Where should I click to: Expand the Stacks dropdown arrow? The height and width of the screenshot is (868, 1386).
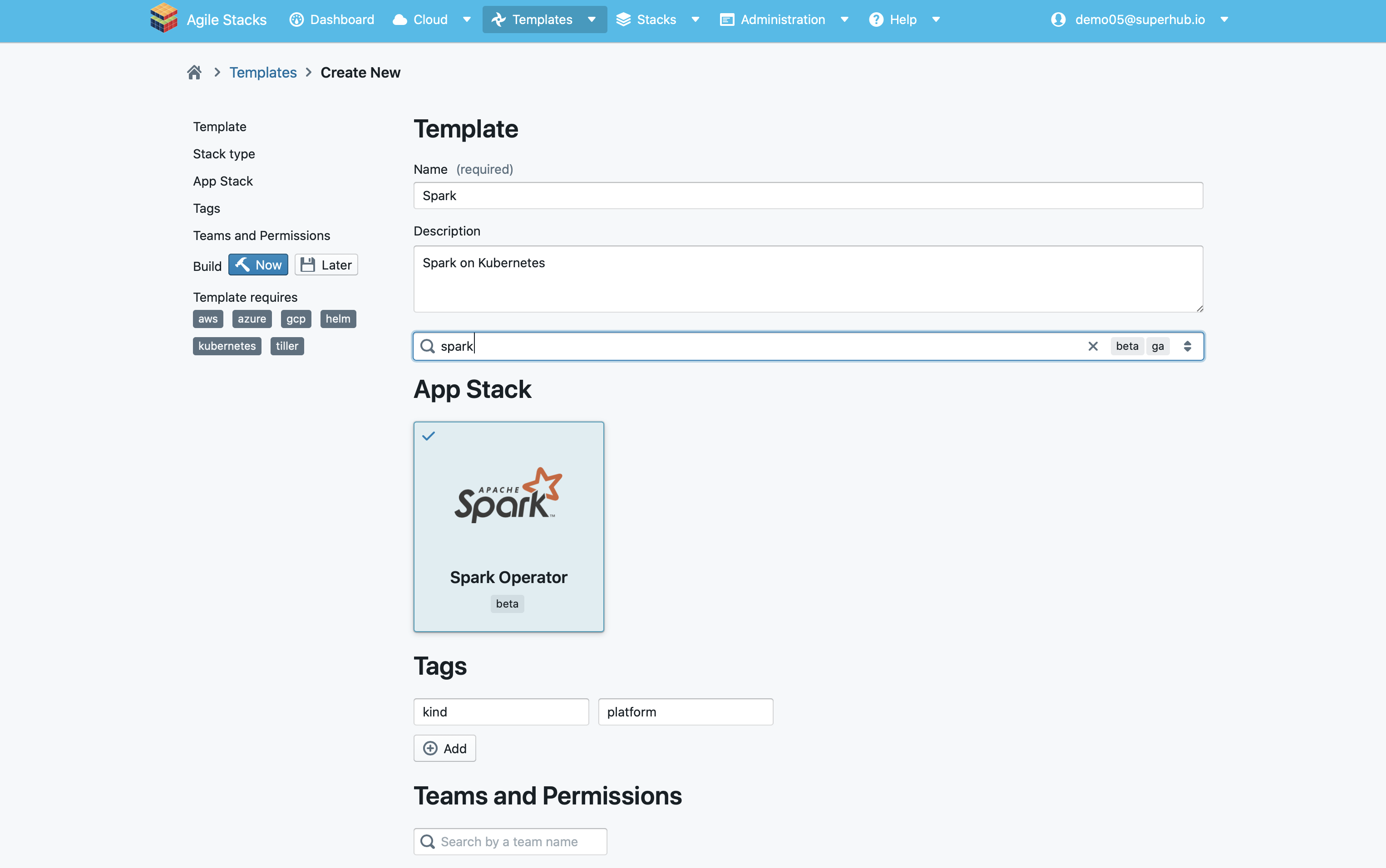click(695, 20)
